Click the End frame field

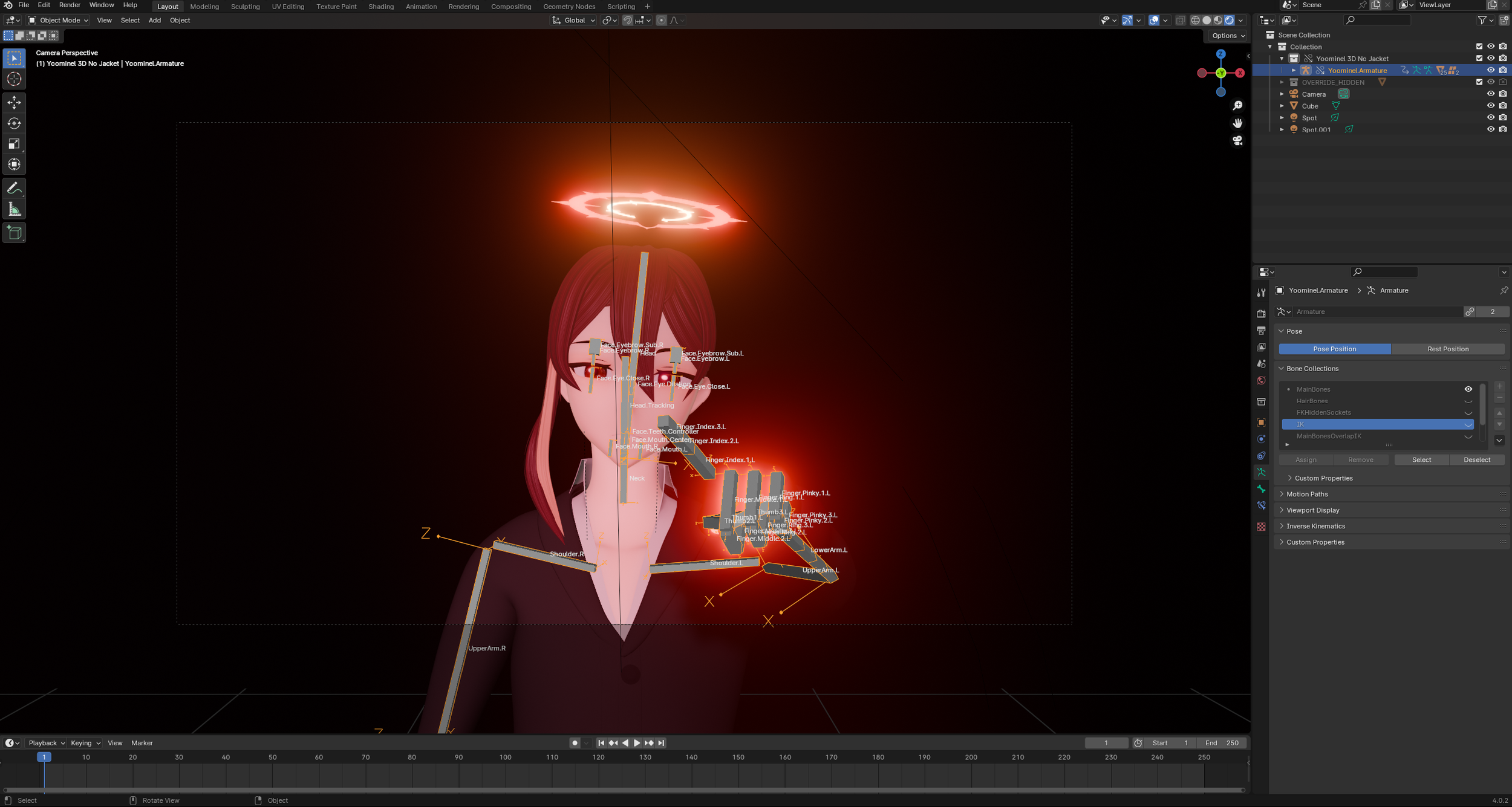tap(1222, 743)
